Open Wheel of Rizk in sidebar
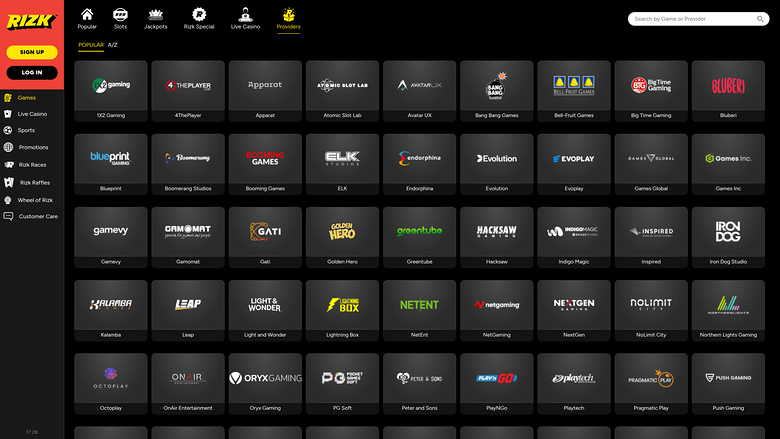780x439 pixels. pos(34,200)
